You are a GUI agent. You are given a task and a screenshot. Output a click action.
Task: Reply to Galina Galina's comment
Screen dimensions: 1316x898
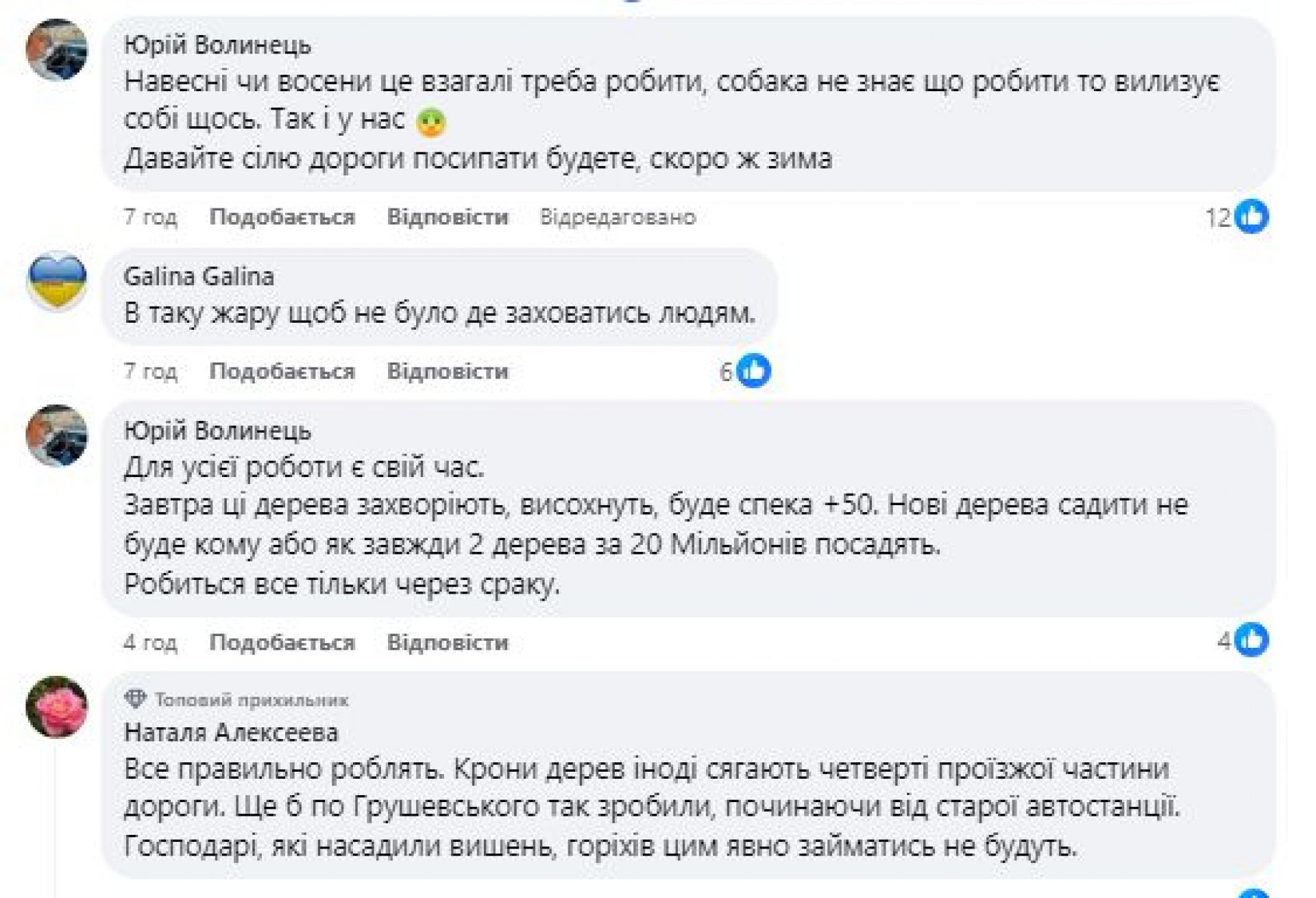[x=448, y=371]
